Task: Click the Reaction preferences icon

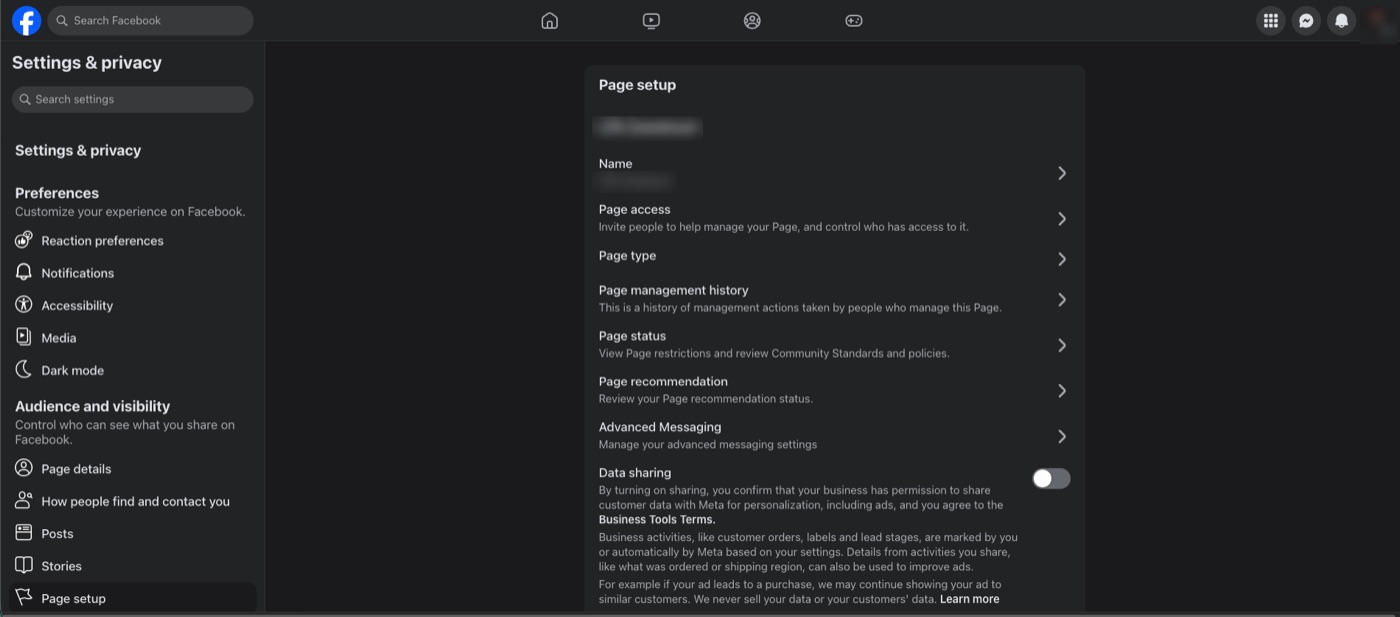Action: point(24,240)
